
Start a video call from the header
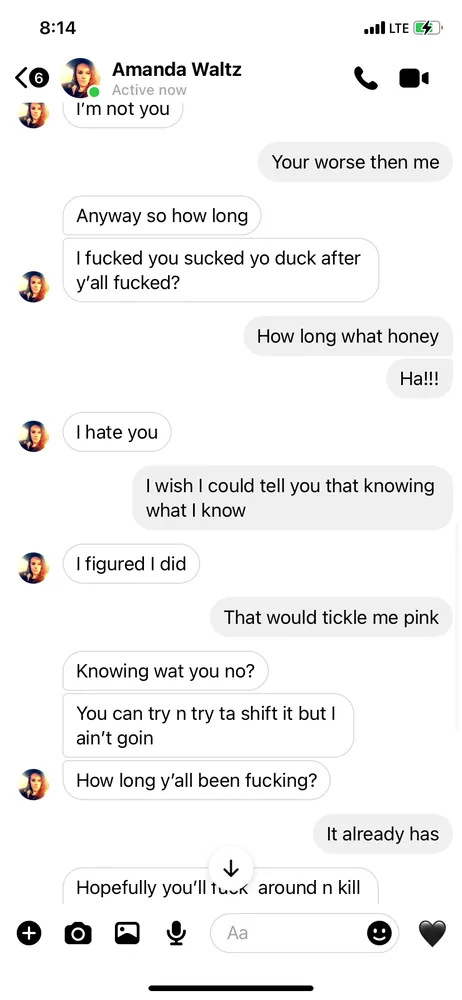click(x=414, y=78)
